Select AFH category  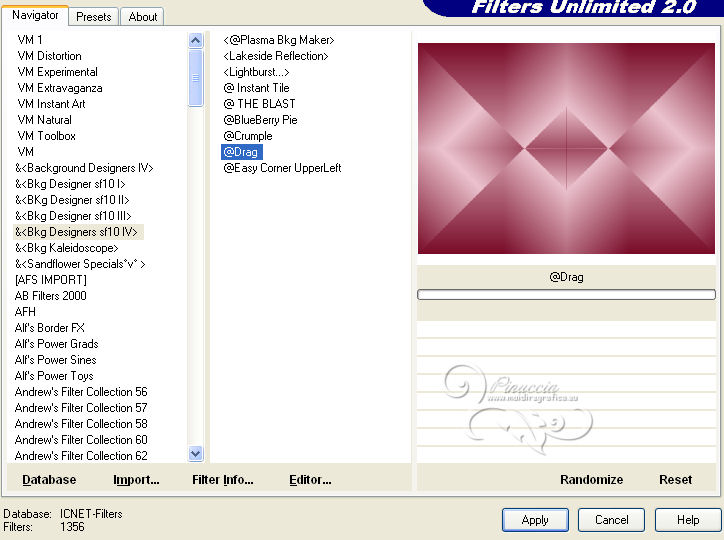pyautogui.click(x=25, y=312)
